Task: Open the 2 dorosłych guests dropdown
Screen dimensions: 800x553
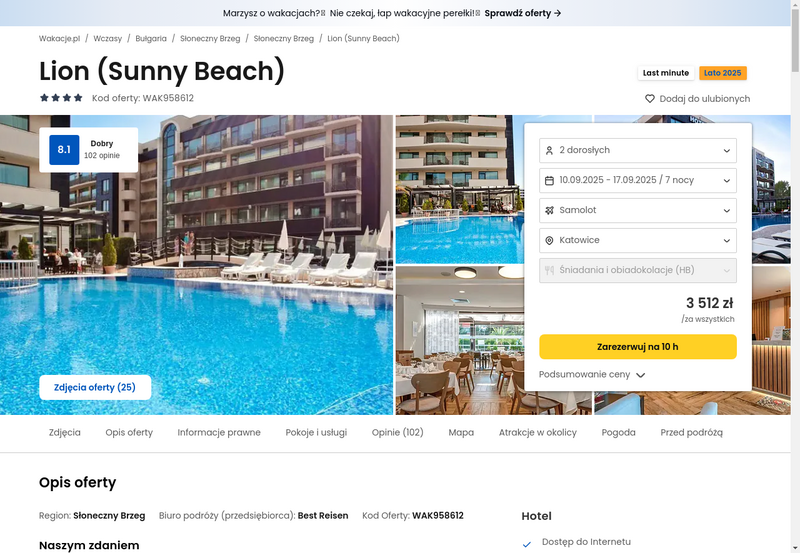Action: pos(638,150)
